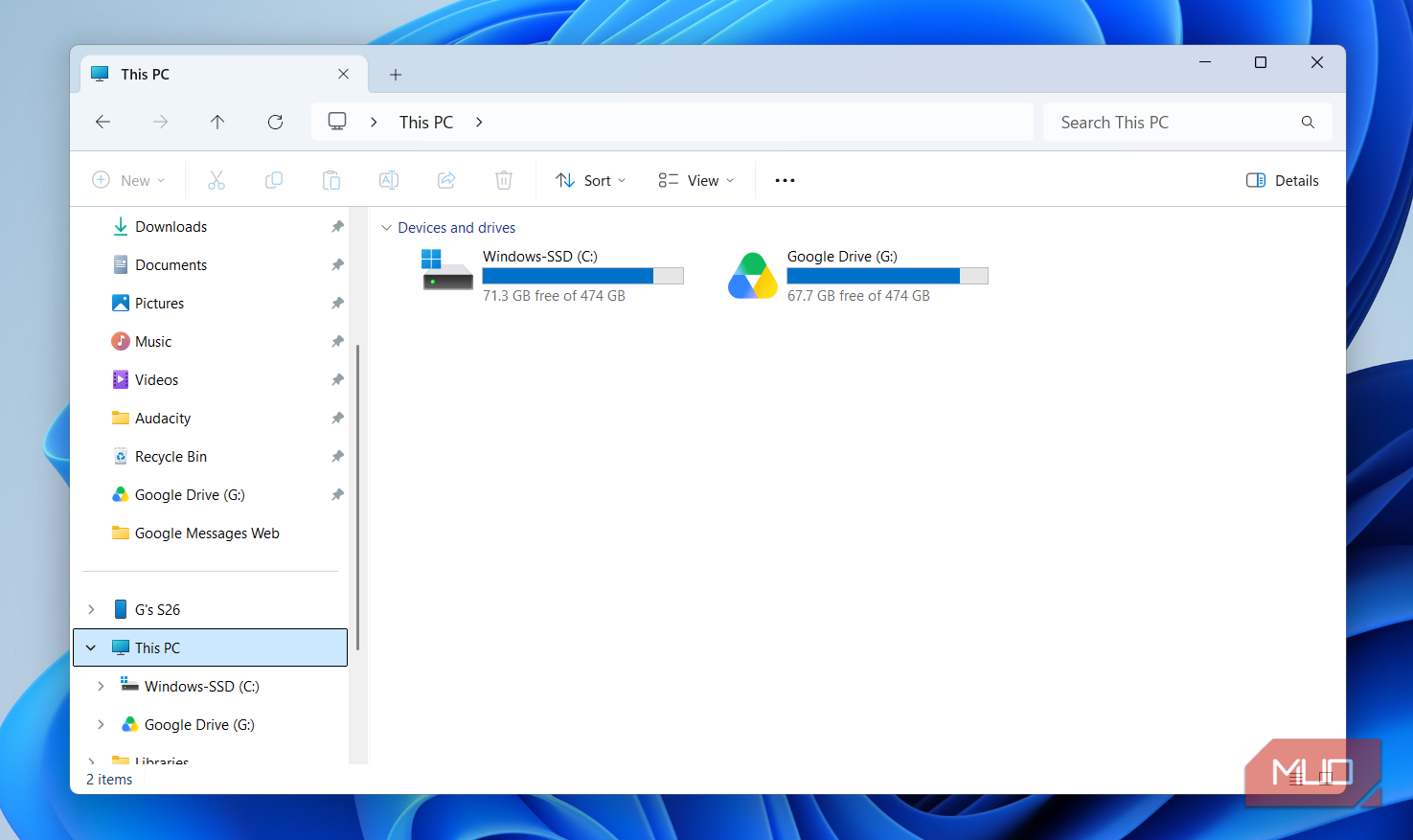Click the pin icon beside Videos

pyautogui.click(x=337, y=380)
